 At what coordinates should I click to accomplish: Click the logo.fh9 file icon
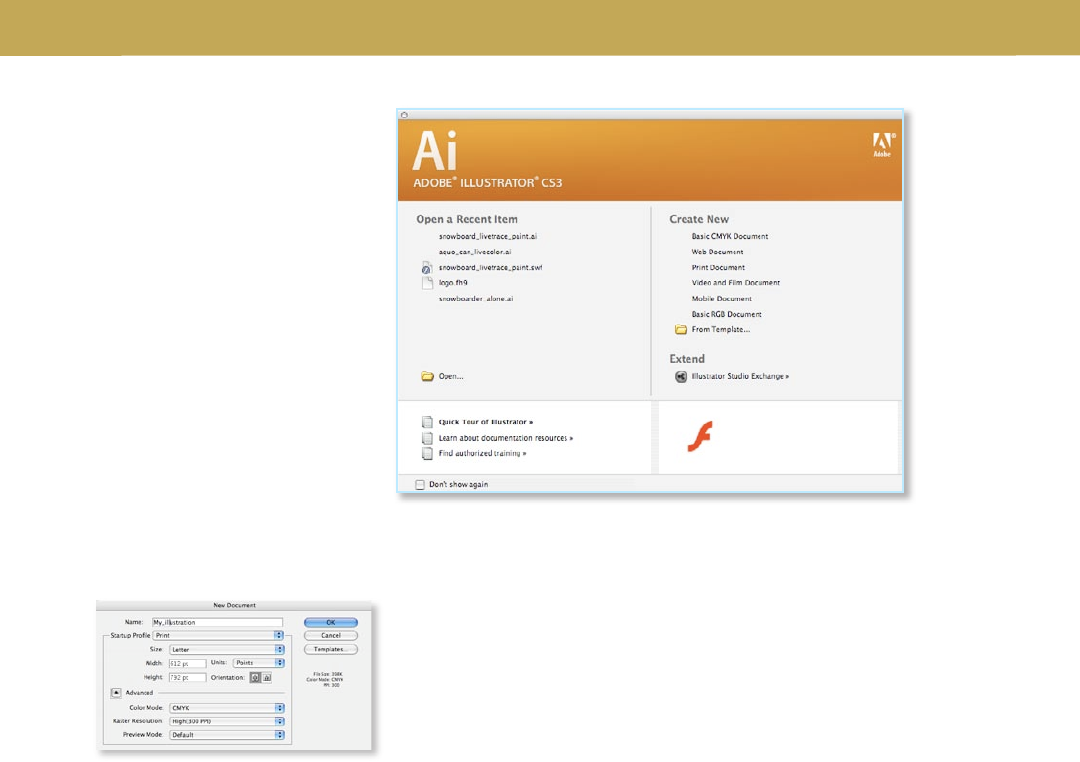(x=427, y=282)
